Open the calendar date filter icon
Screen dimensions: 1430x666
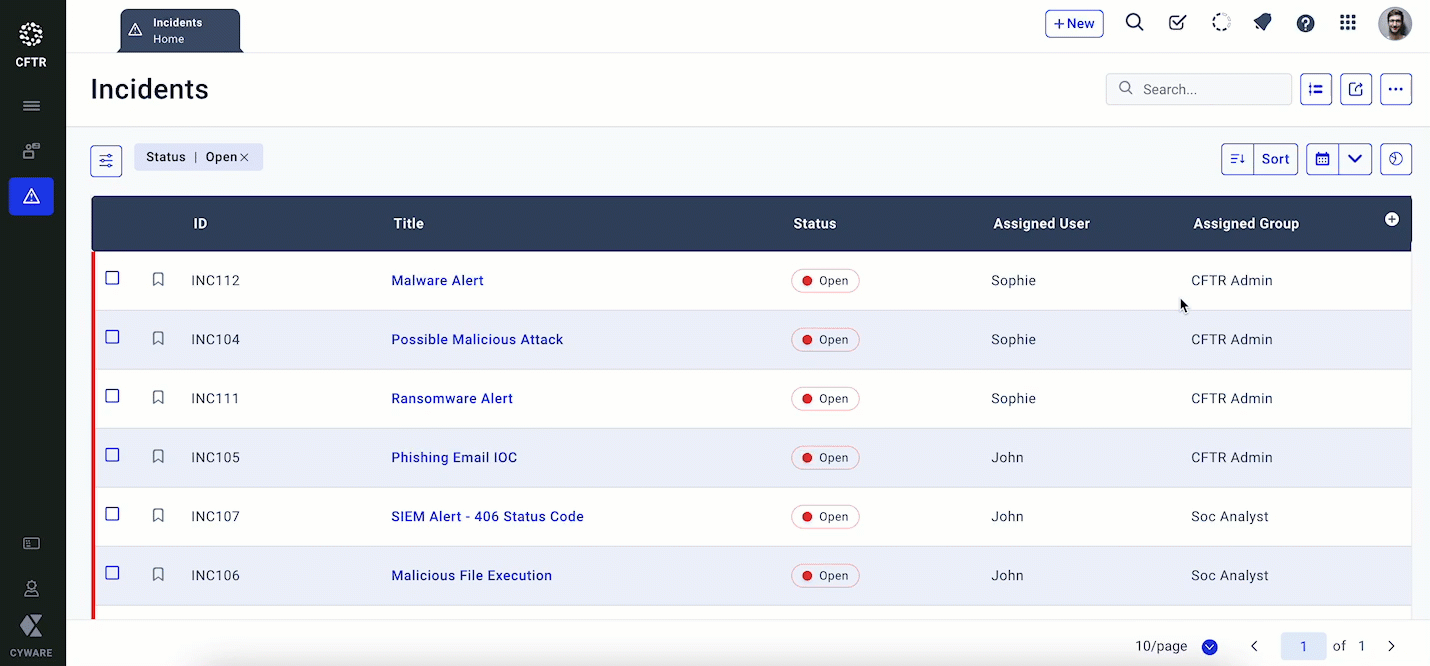(1322, 159)
